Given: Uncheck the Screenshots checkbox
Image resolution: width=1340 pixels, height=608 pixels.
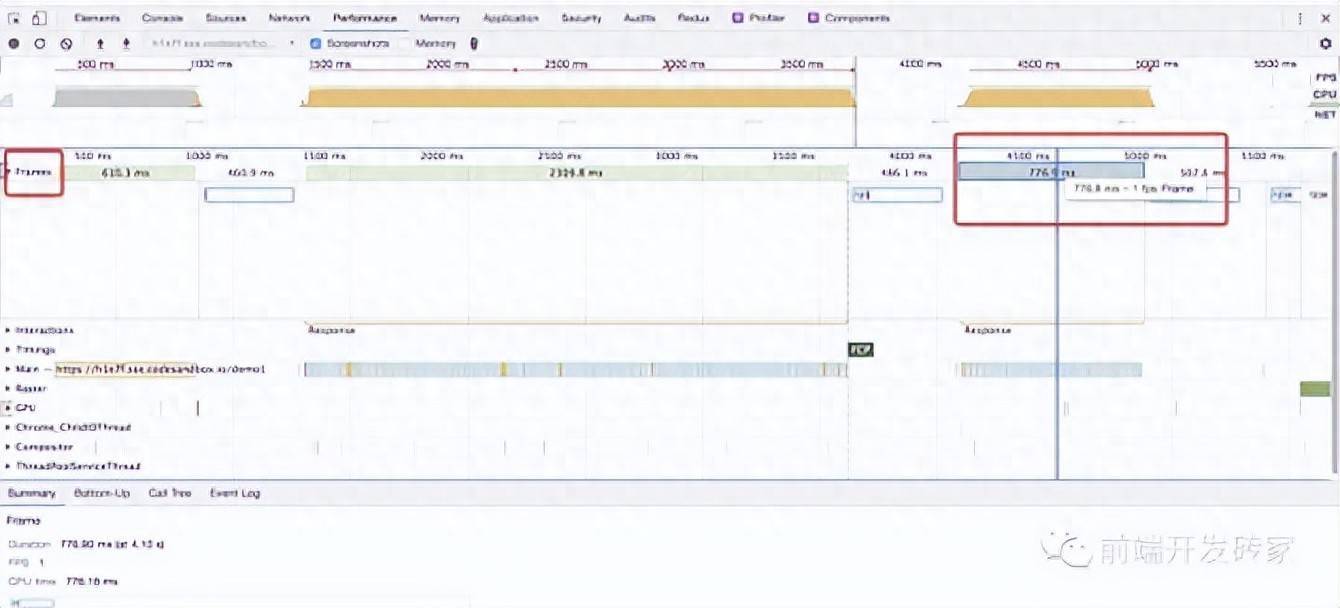Looking at the screenshot, I should coord(316,44).
